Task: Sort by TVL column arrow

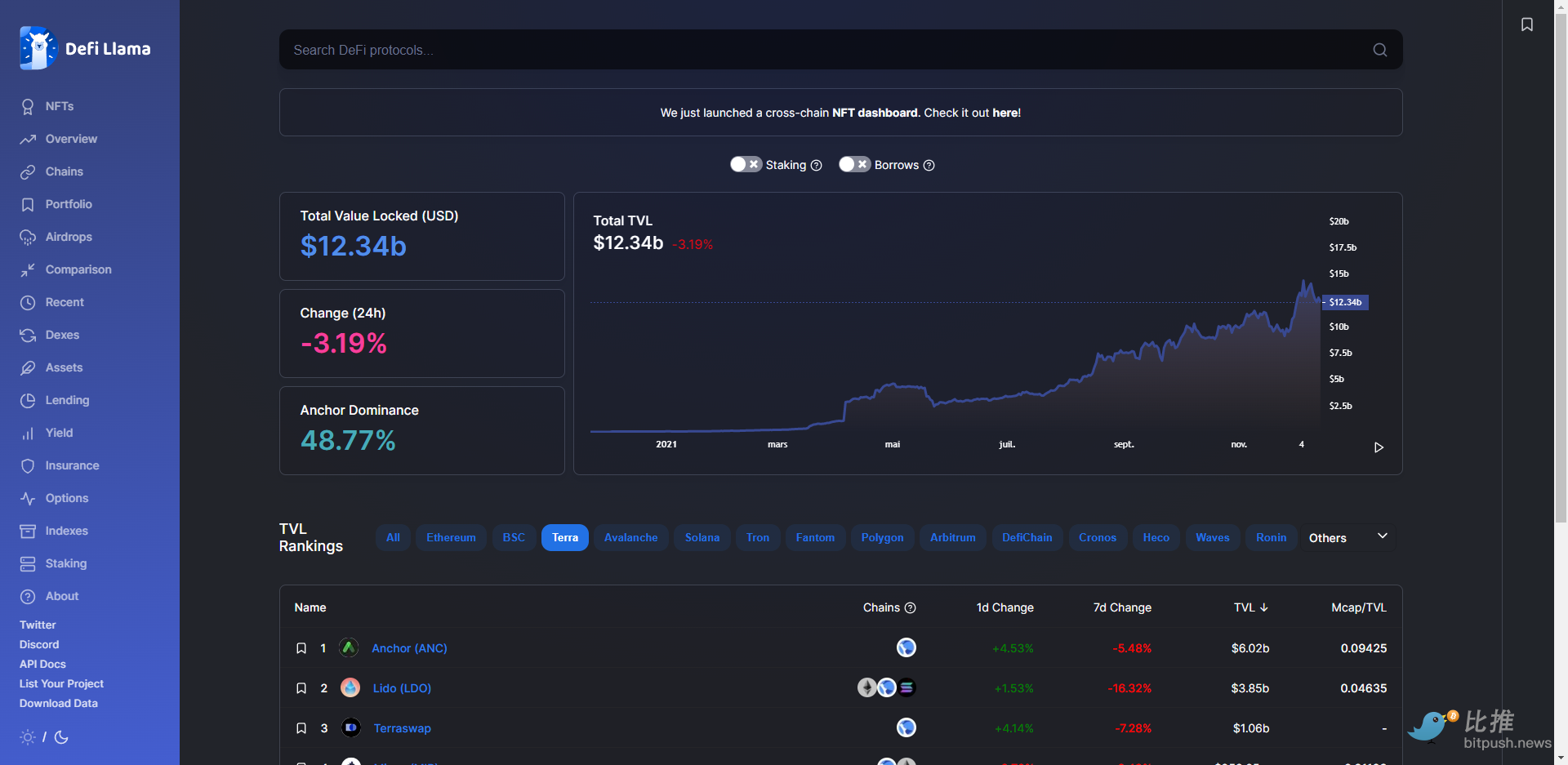Action: tap(1264, 607)
